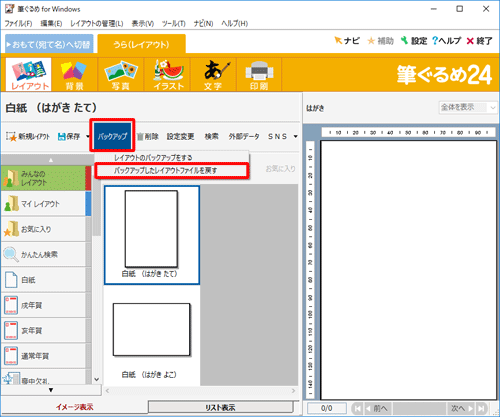Open the イラスト illustration tool

(x=167, y=75)
